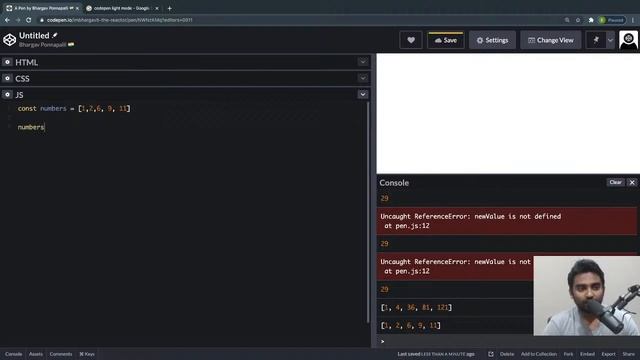Image resolution: width=640 pixels, height=360 pixels.
Task: Open the JS panel settings gear
Action: [7, 95]
